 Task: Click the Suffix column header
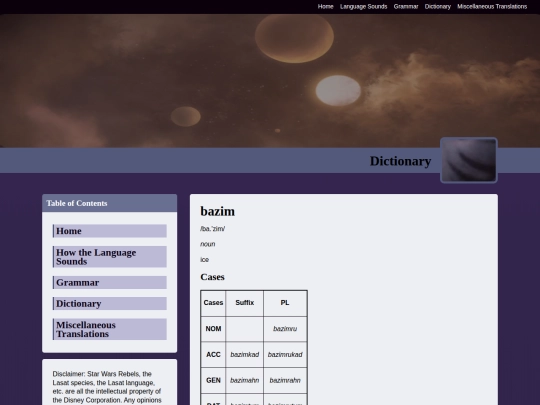click(245, 303)
